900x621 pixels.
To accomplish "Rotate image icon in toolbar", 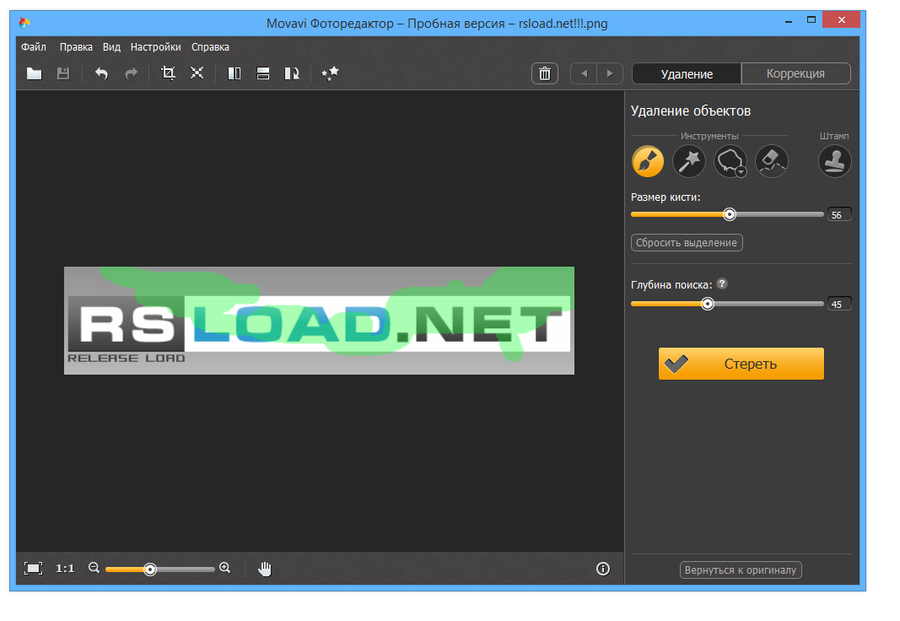I will pos(292,73).
